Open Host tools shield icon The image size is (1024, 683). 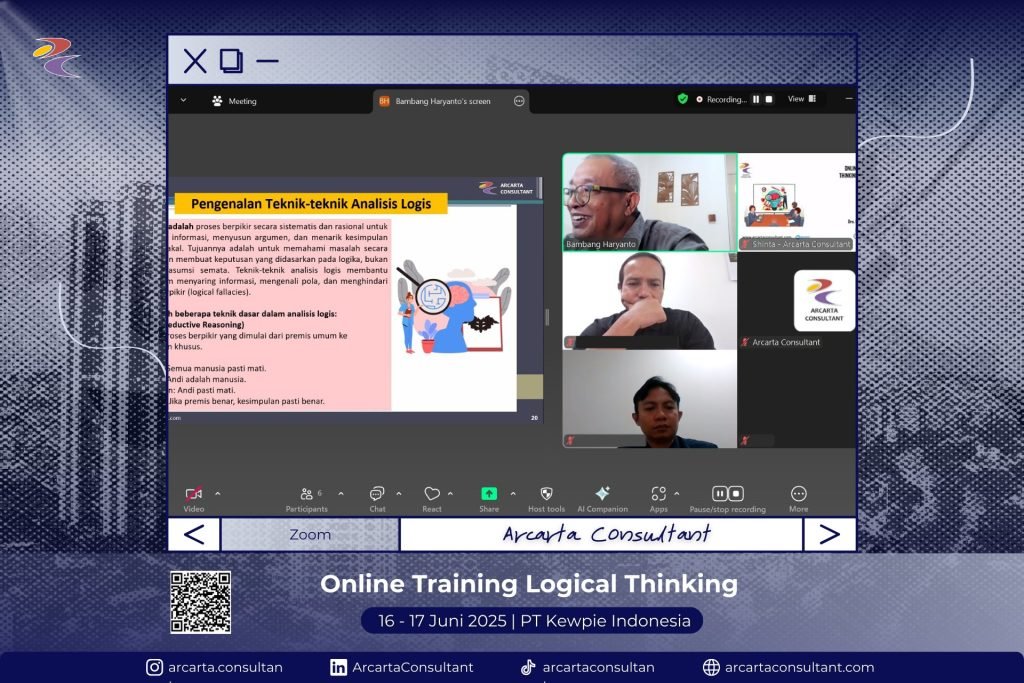click(546, 494)
